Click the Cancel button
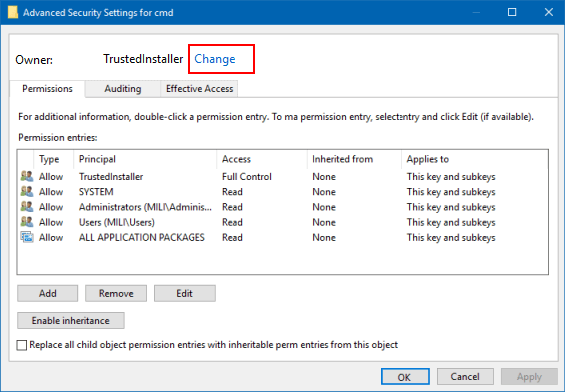The image size is (565, 392). click(x=465, y=377)
